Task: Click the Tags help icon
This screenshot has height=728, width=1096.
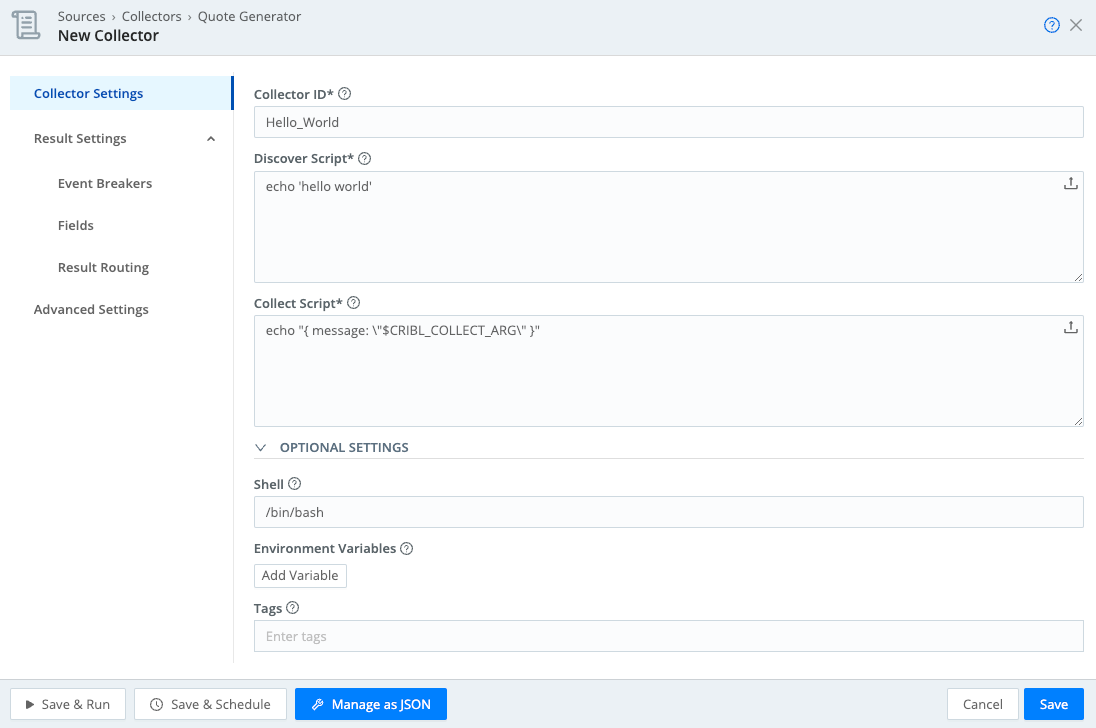Action: coord(292,608)
